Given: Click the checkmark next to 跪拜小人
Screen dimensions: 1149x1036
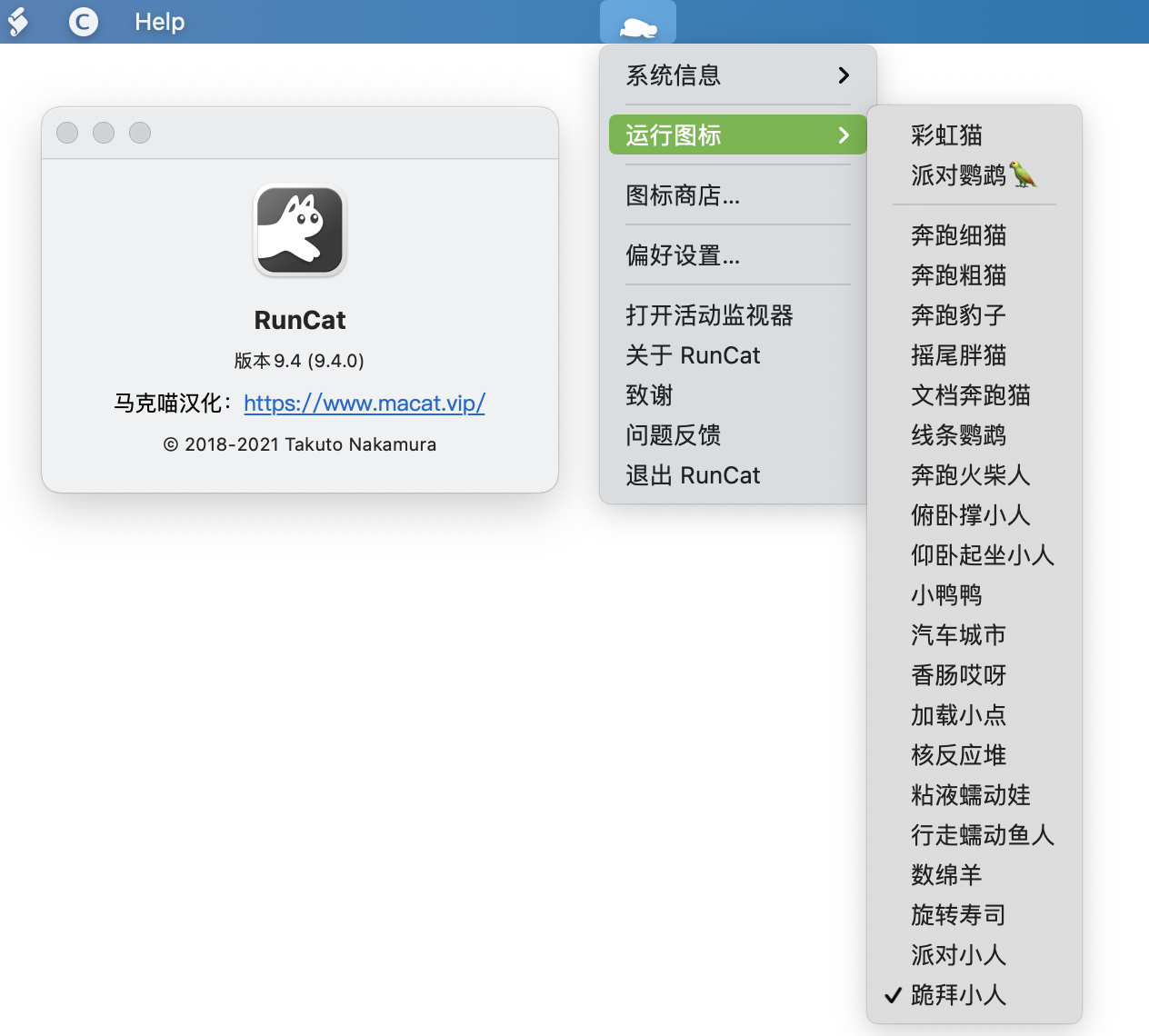Looking at the screenshot, I should click(x=893, y=995).
